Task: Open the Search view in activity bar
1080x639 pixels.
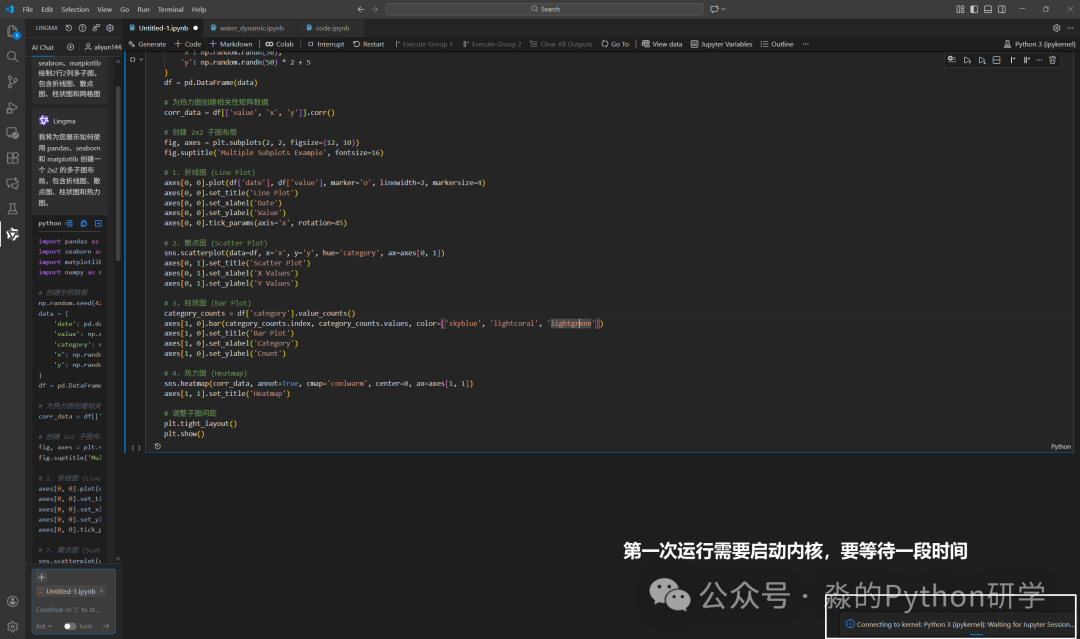Action: click(12, 56)
